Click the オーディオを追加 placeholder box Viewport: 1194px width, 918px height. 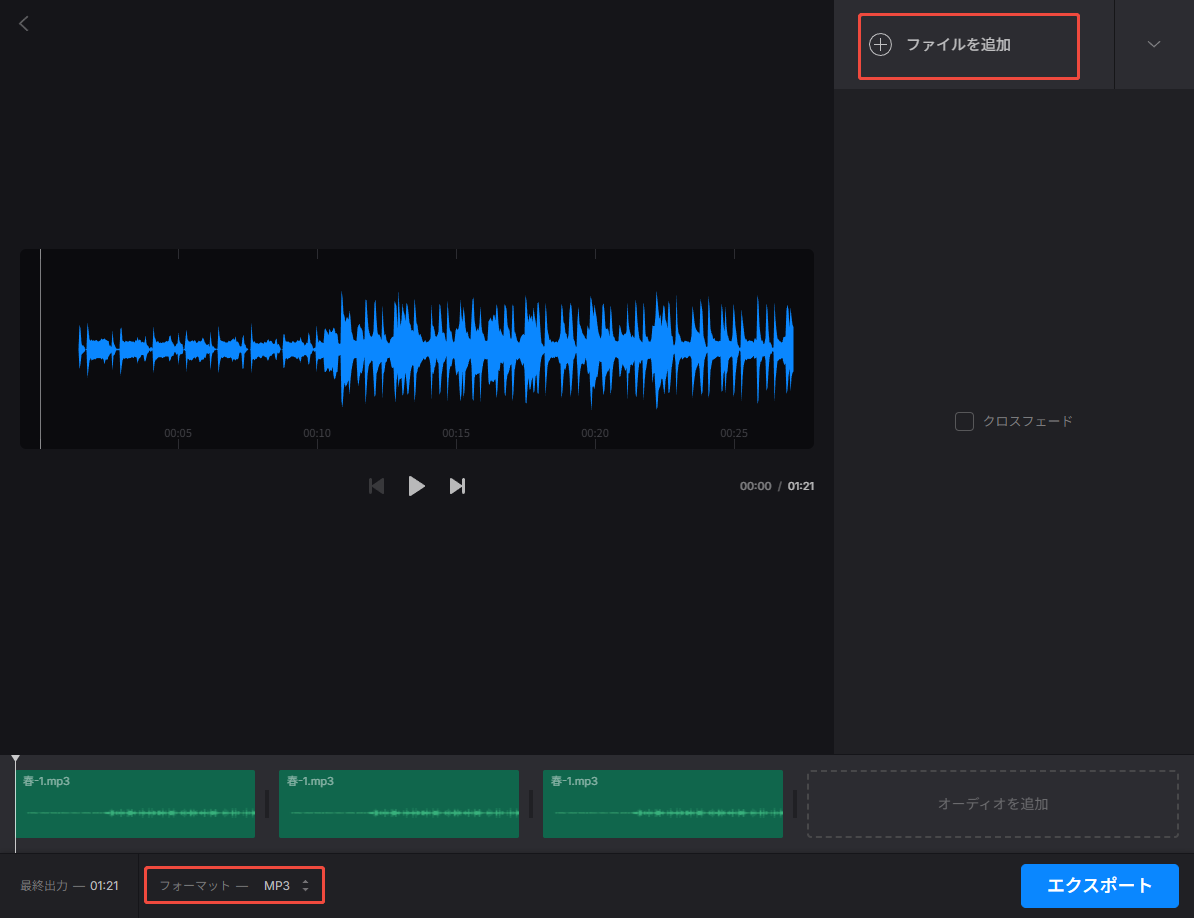pos(993,804)
